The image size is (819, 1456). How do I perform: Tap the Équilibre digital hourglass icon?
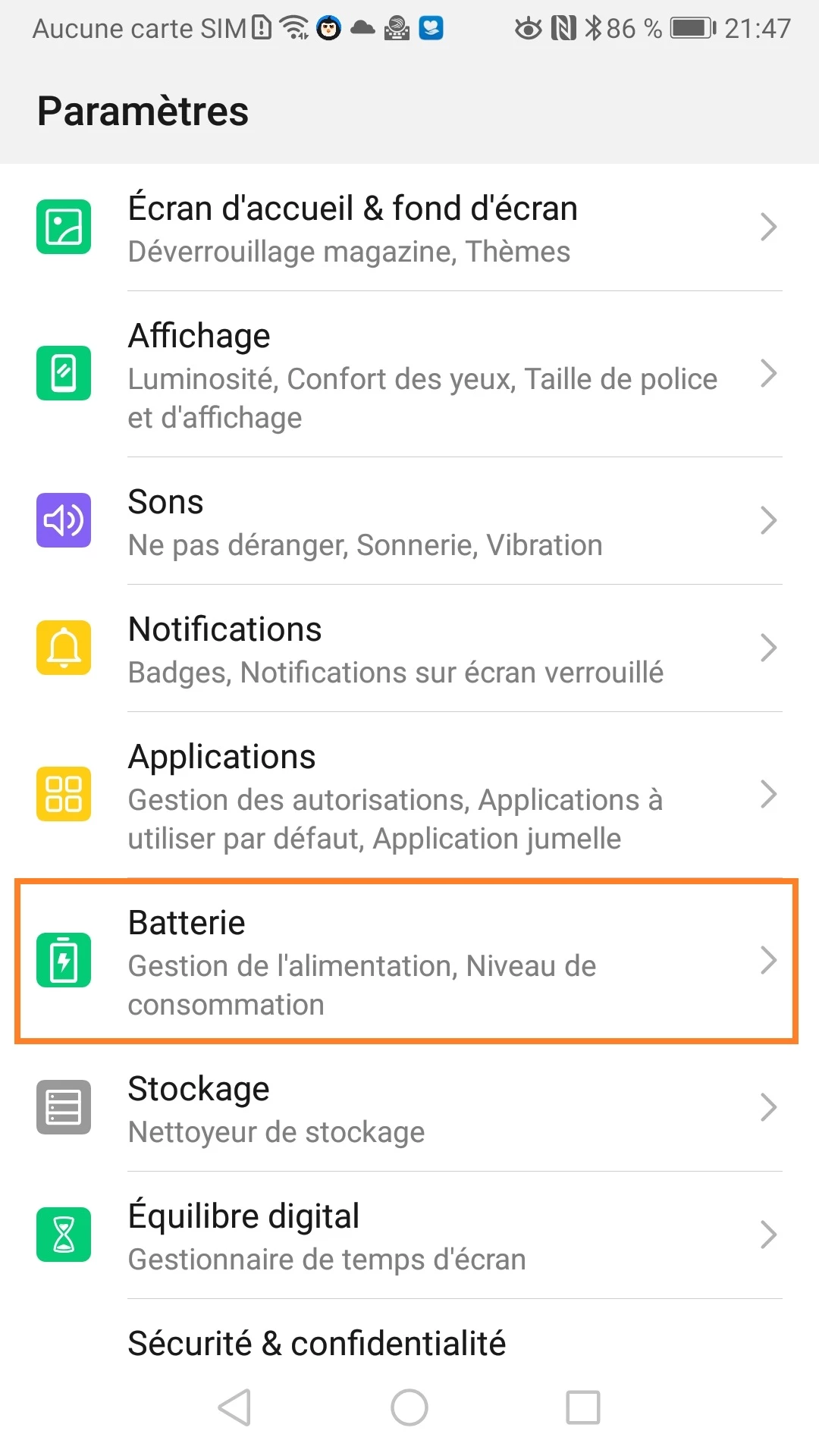click(64, 1235)
